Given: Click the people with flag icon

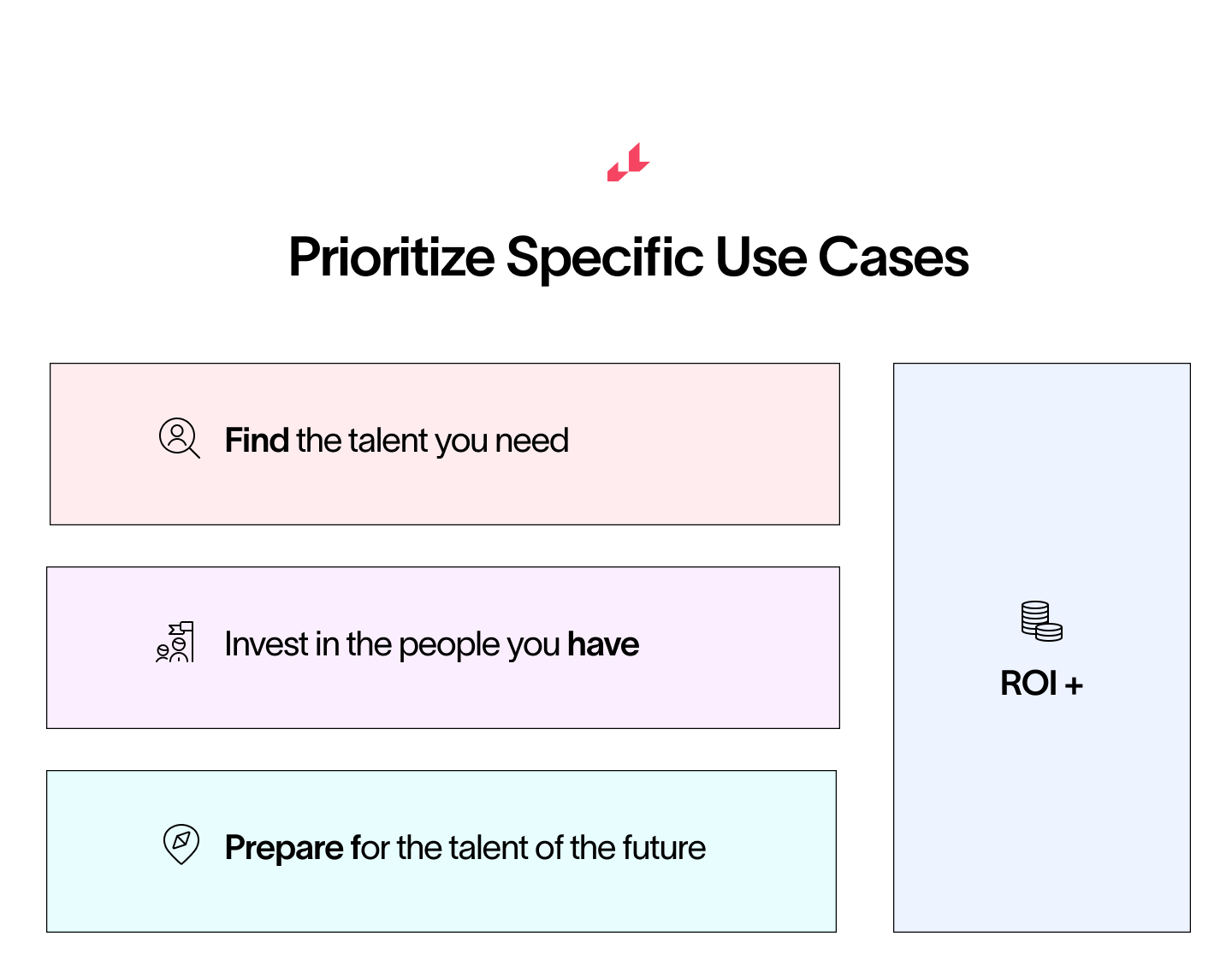Looking at the screenshot, I should click(175, 642).
